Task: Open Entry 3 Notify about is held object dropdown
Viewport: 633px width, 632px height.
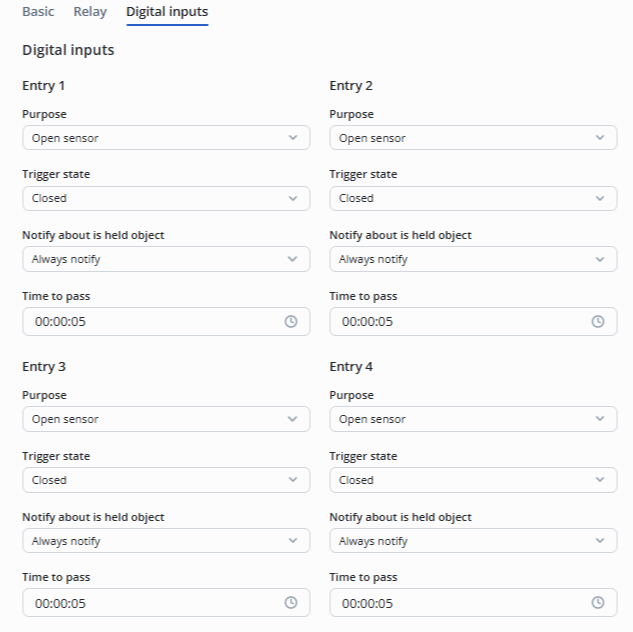Action: tap(166, 541)
